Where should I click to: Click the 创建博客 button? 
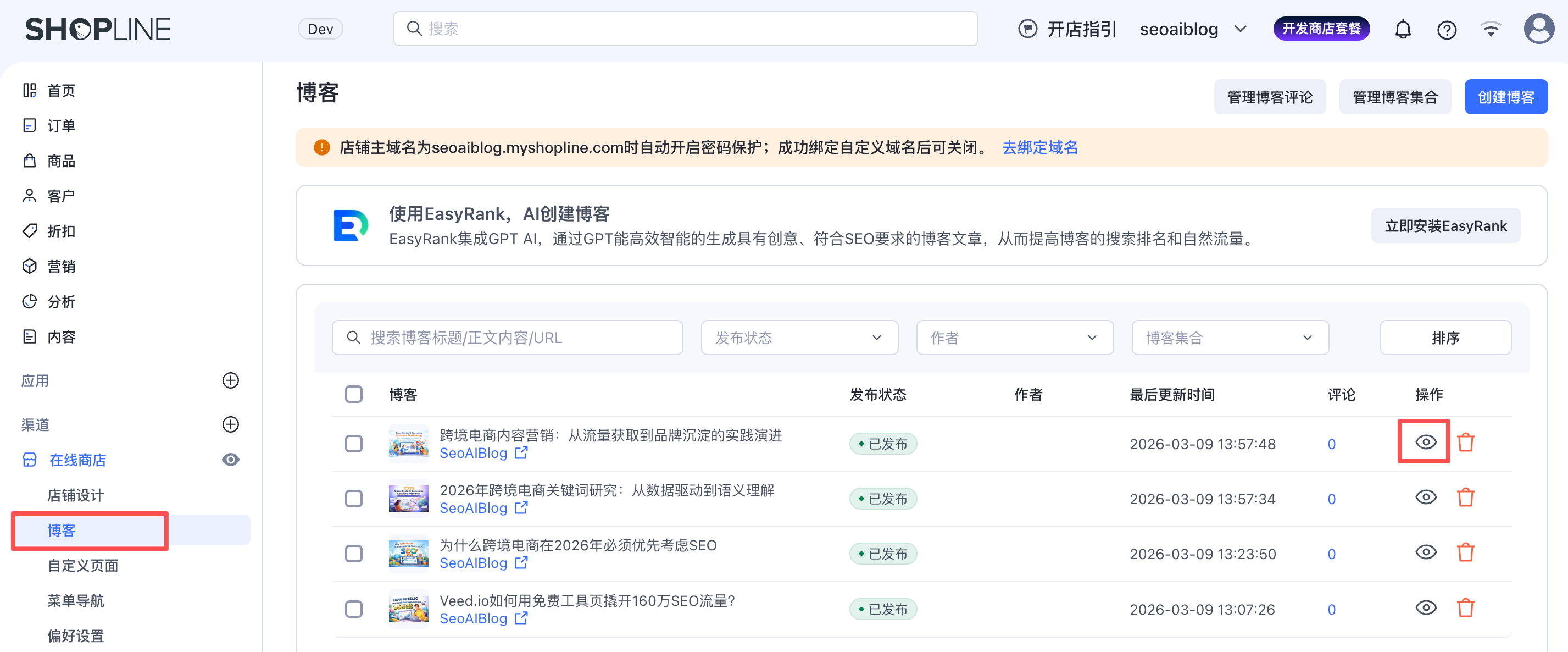[x=1505, y=97]
